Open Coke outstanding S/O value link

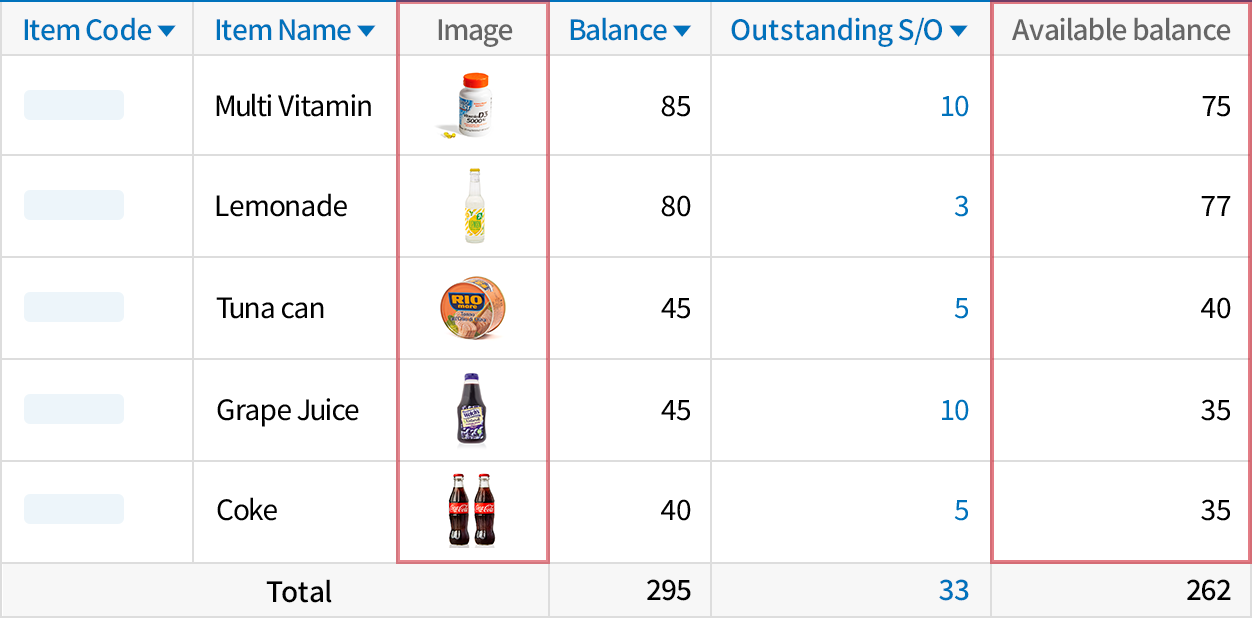(961, 510)
